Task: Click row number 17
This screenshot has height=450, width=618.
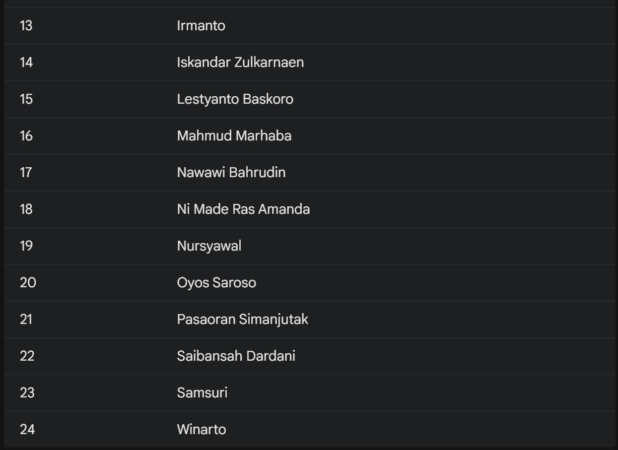Action: coord(26,172)
